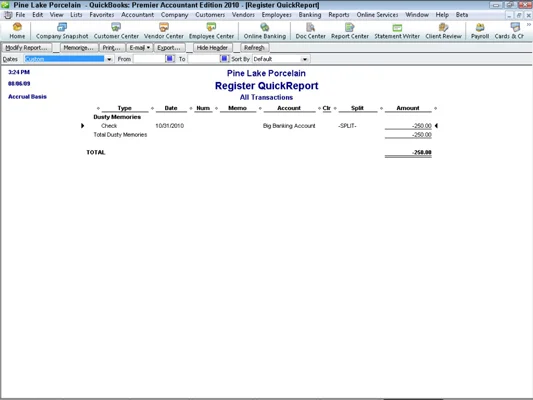Screen dimensions: 533x400
Task: Click the Type column header
Action: click(x=125, y=108)
